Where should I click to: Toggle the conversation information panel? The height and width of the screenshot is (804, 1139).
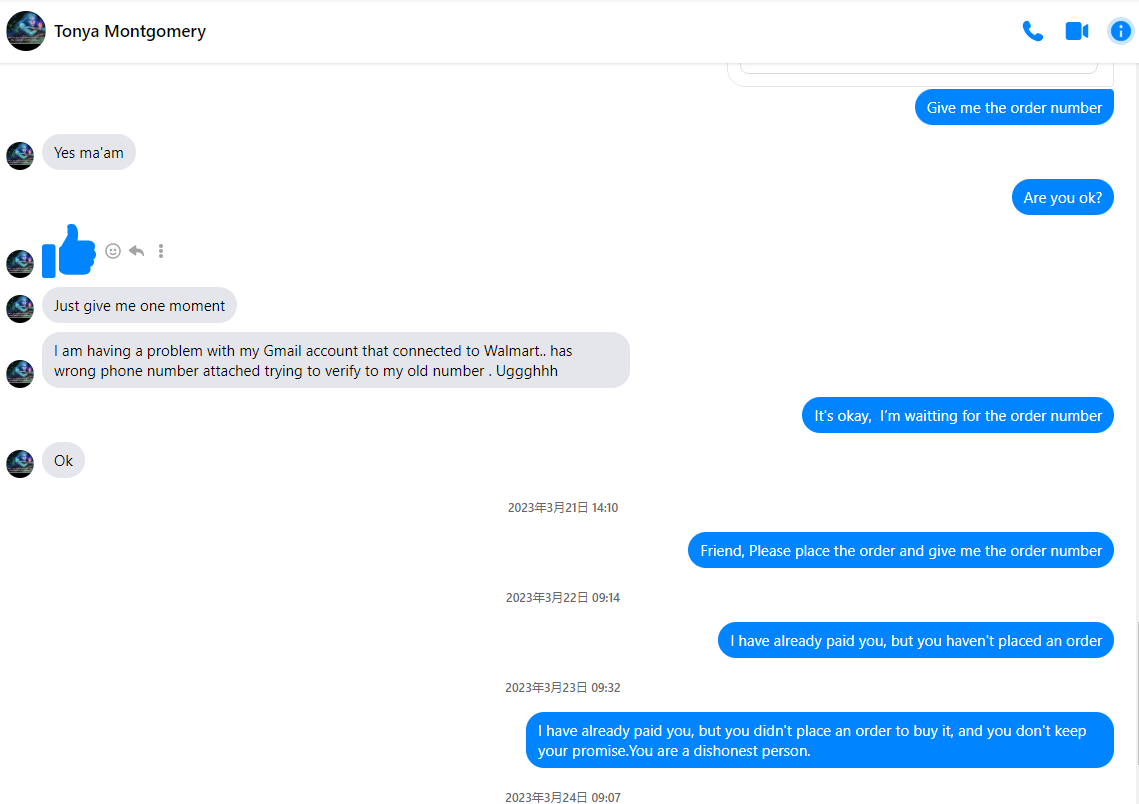tap(1120, 31)
